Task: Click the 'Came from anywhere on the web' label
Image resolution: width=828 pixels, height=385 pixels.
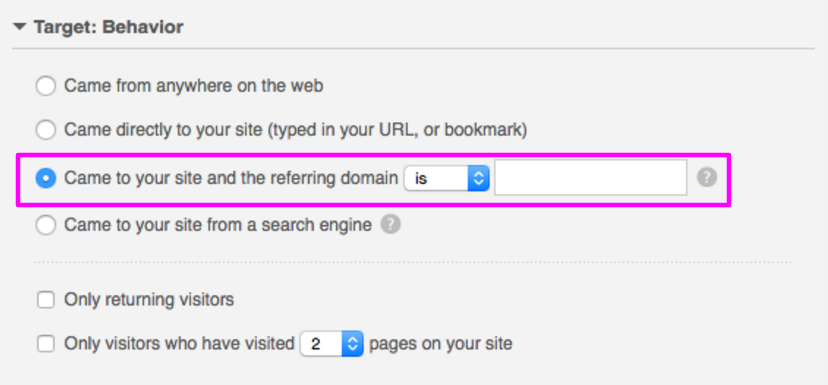Action: point(194,86)
